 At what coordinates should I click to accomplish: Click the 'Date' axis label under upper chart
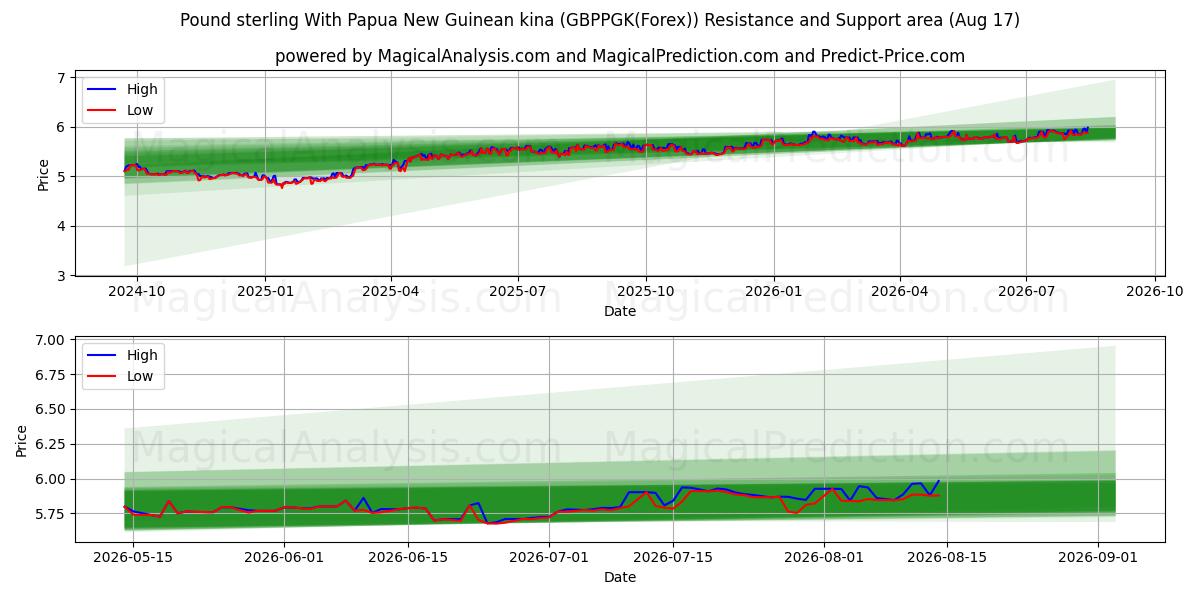(x=620, y=312)
